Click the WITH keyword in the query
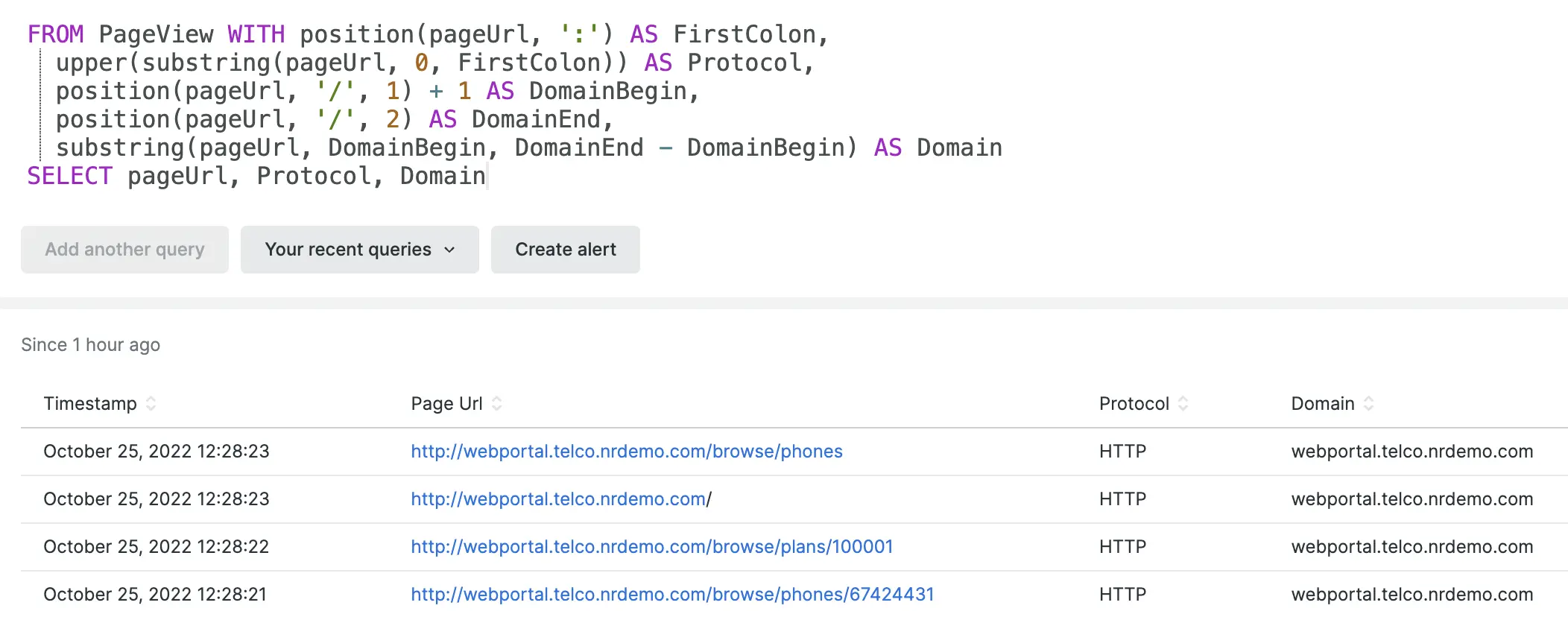1568x617 pixels. tap(256, 35)
